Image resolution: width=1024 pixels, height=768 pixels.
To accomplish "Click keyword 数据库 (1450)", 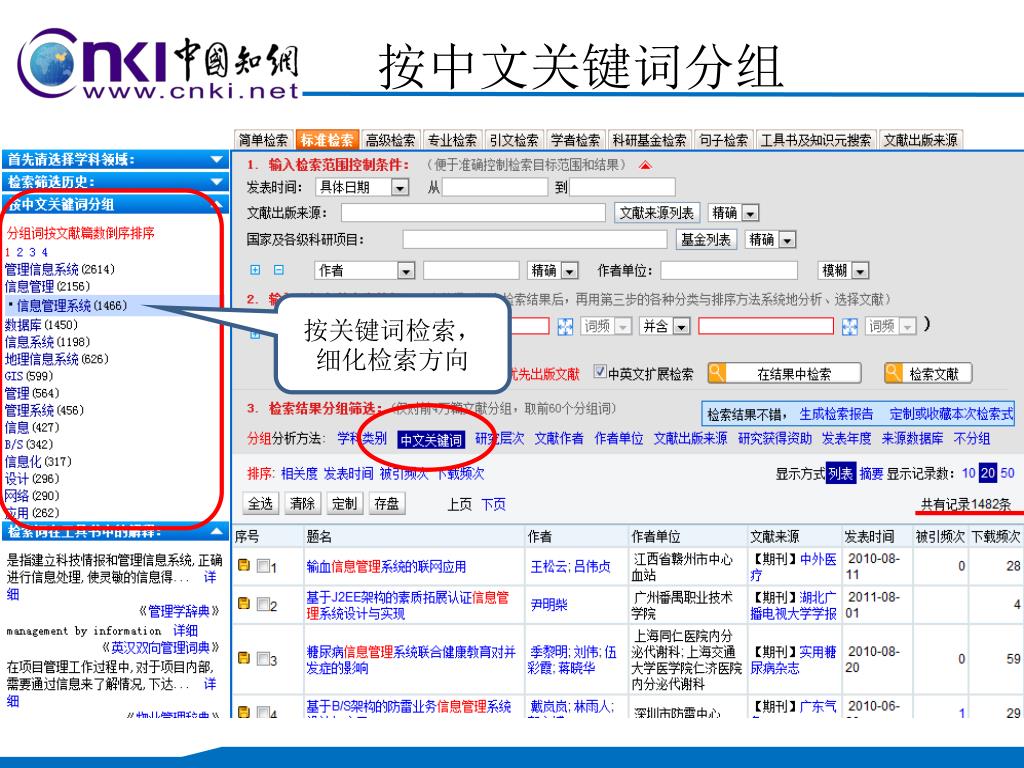I will 41,325.
